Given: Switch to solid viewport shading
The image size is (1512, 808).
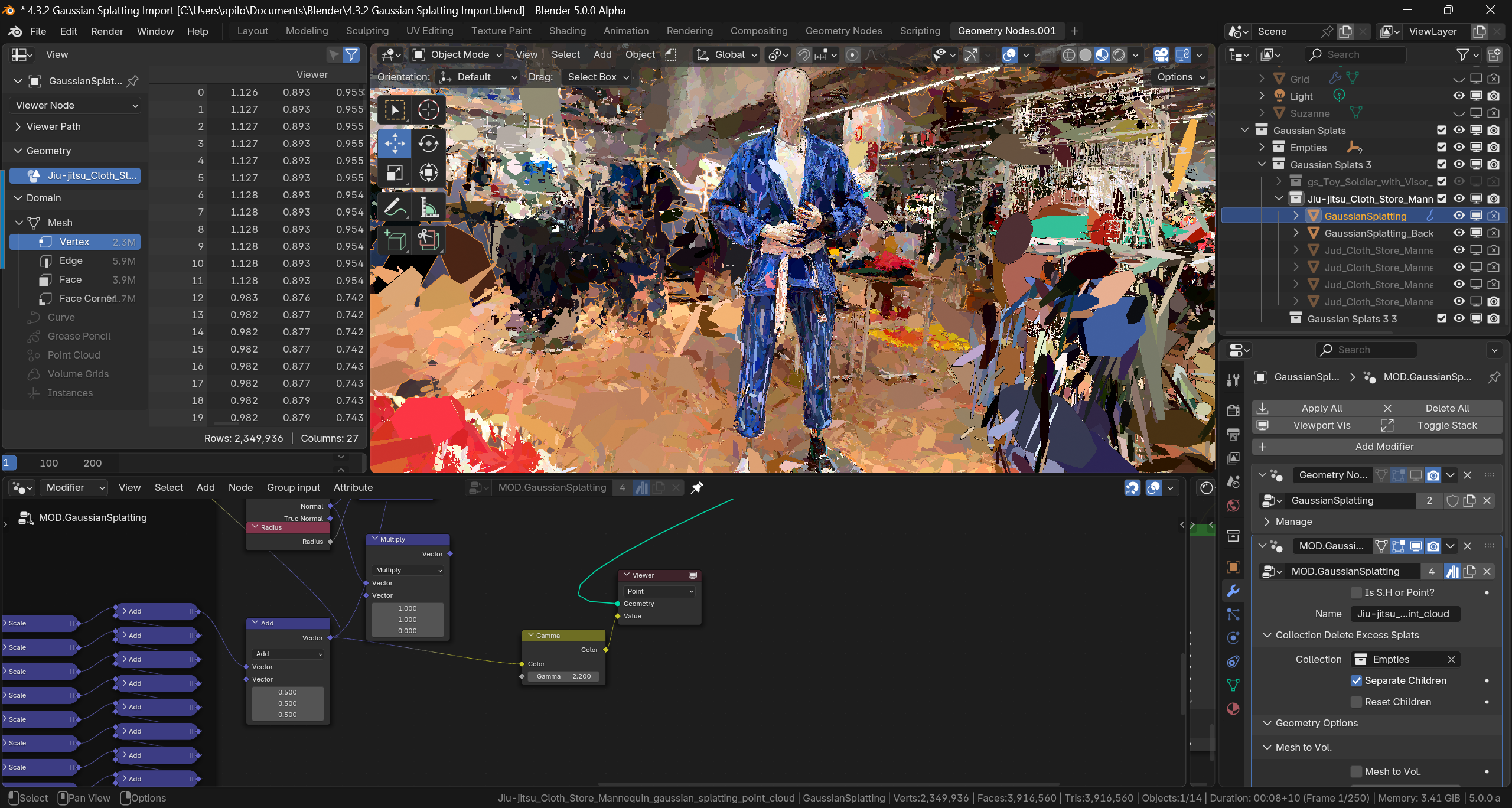Looking at the screenshot, I should coord(1086,55).
